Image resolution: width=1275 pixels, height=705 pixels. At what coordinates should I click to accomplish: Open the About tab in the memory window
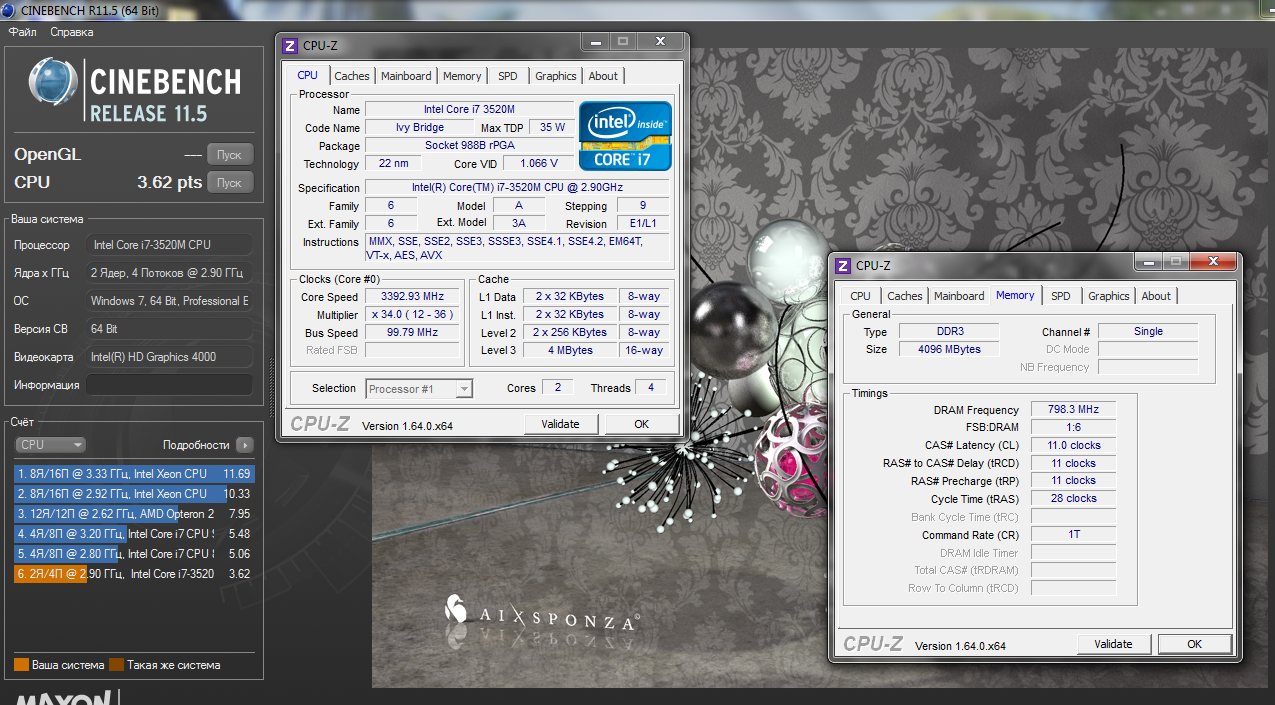click(1156, 296)
